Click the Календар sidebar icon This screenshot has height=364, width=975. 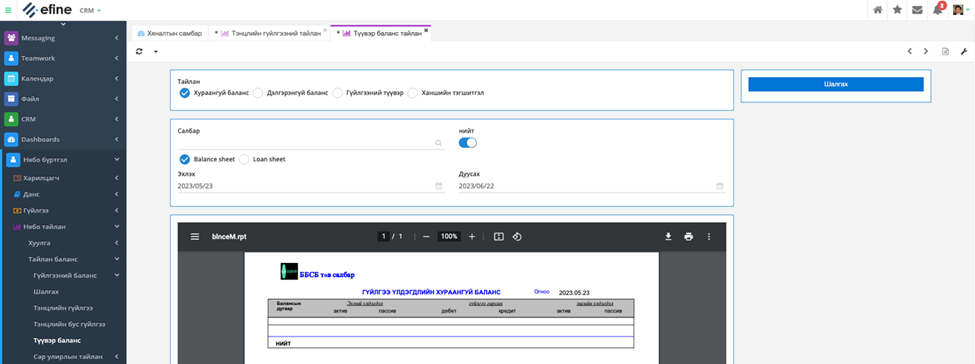pyautogui.click(x=11, y=78)
